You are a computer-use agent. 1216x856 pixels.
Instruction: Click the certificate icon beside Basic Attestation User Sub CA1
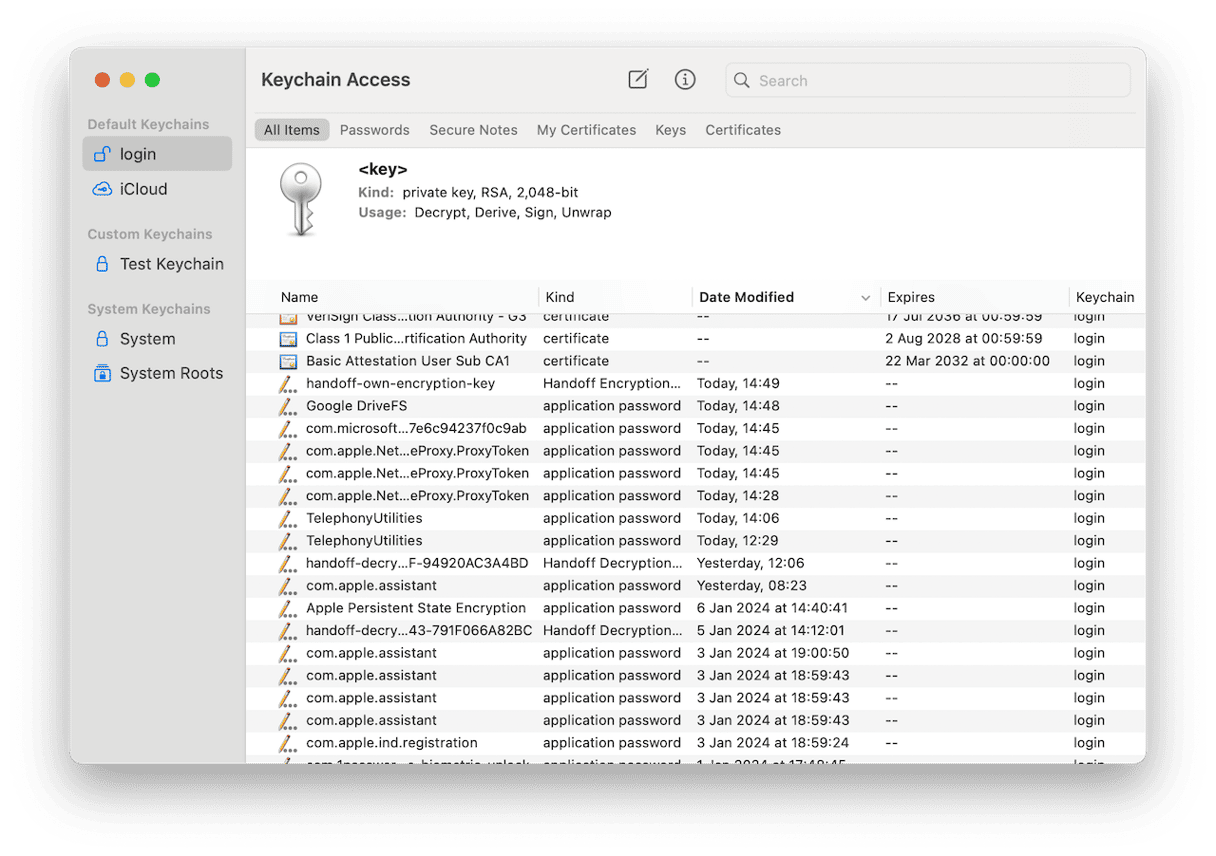pyautogui.click(x=288, y=361)
